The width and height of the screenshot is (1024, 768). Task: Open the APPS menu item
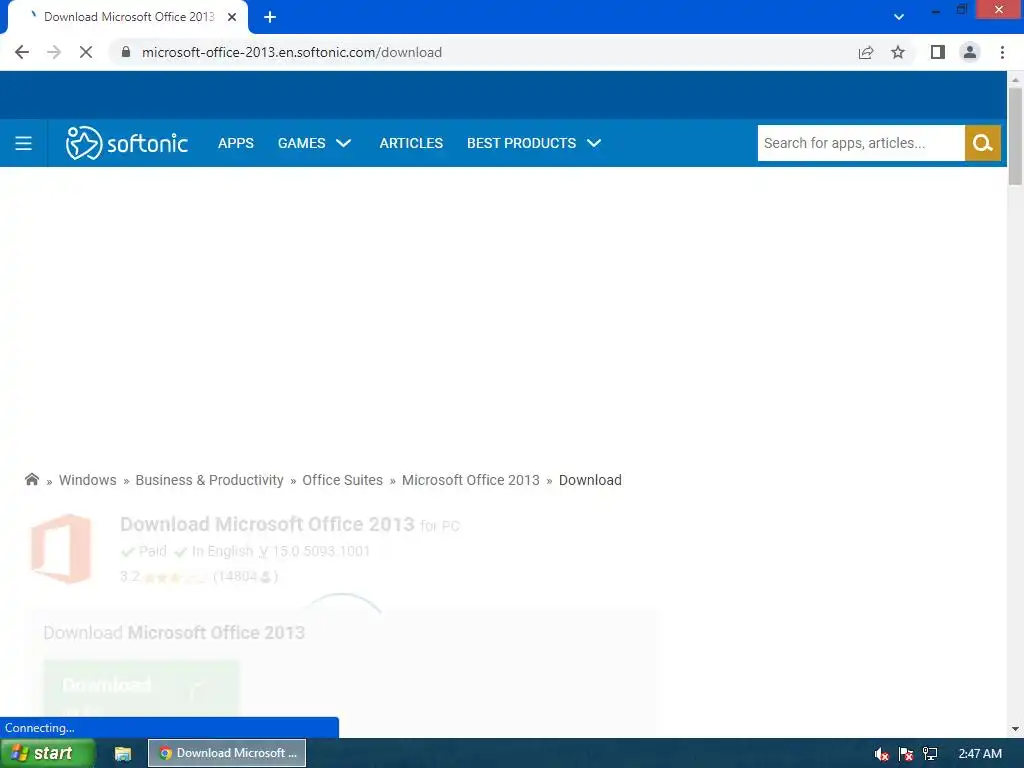pos(236,143)
